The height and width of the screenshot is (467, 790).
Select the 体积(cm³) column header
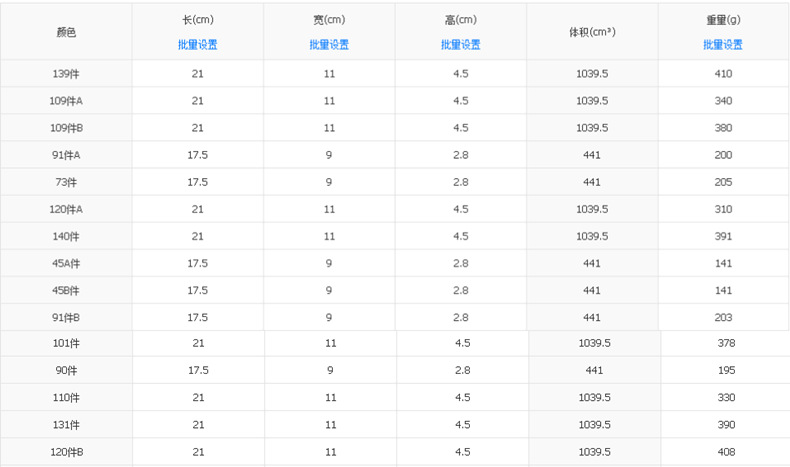point(592,32)
